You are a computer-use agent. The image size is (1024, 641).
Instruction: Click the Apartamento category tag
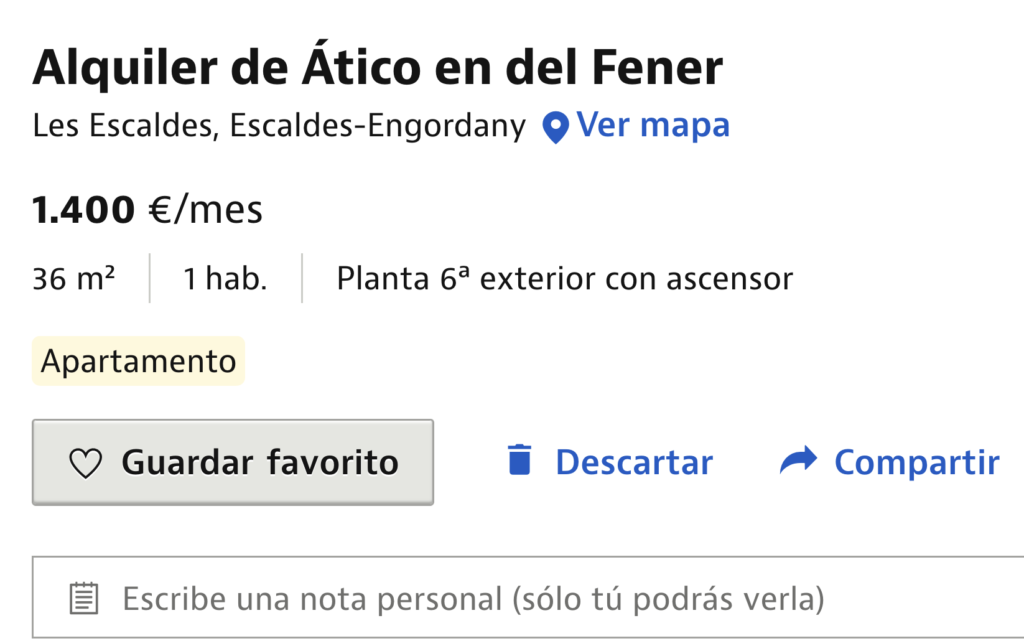click(x=138, y=361)
